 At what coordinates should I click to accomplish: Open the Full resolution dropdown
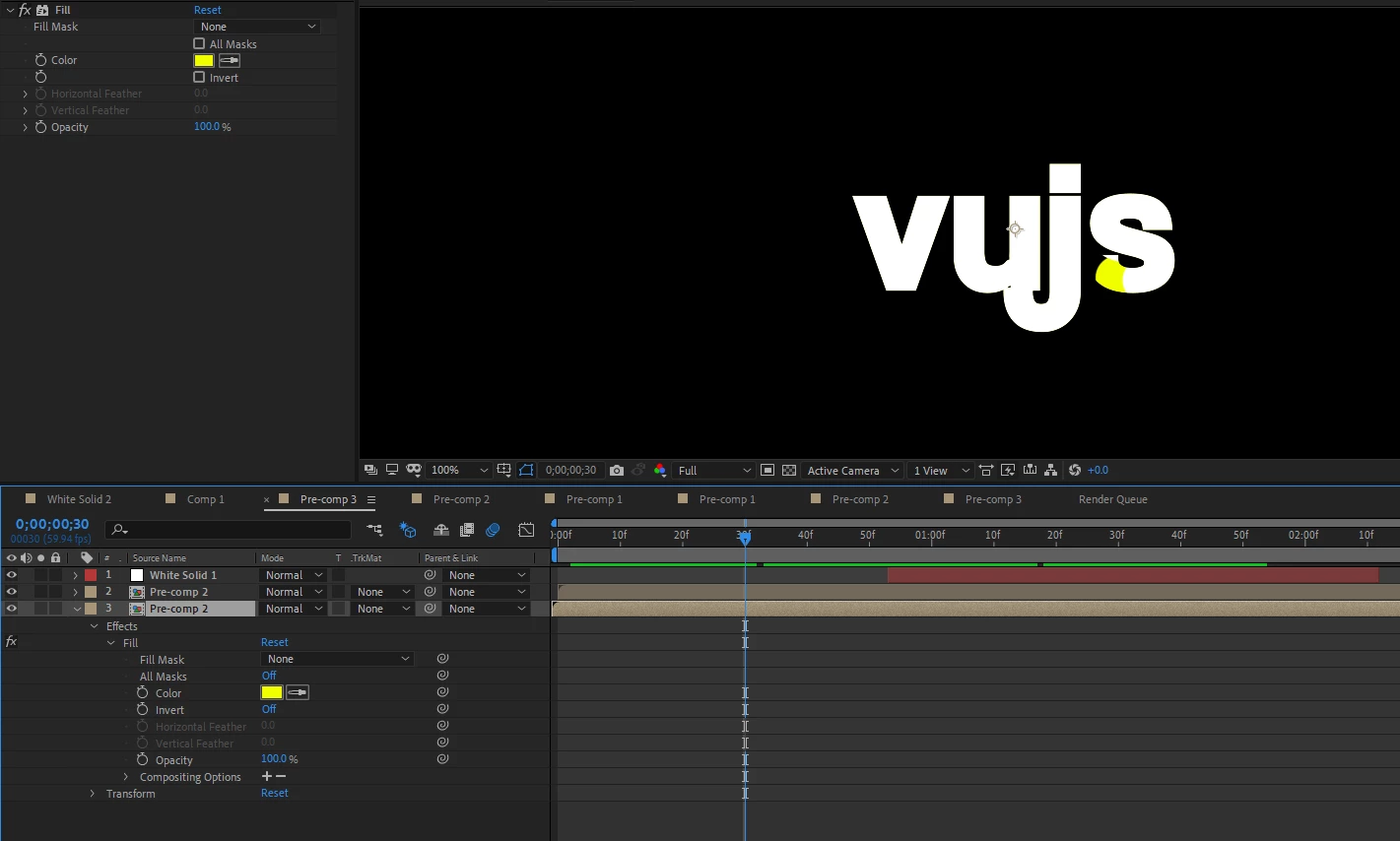714,470
